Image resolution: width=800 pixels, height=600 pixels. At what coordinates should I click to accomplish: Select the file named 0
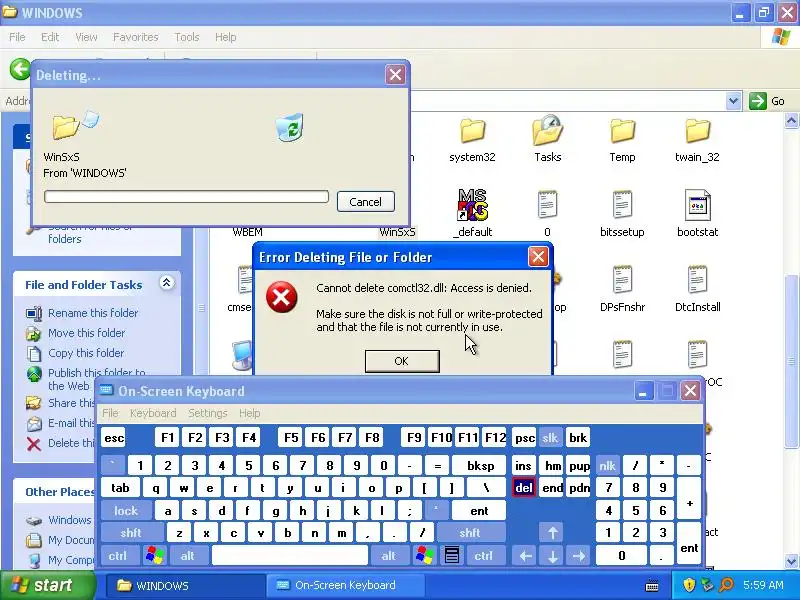pyautogui.click(x=547, y=205)
